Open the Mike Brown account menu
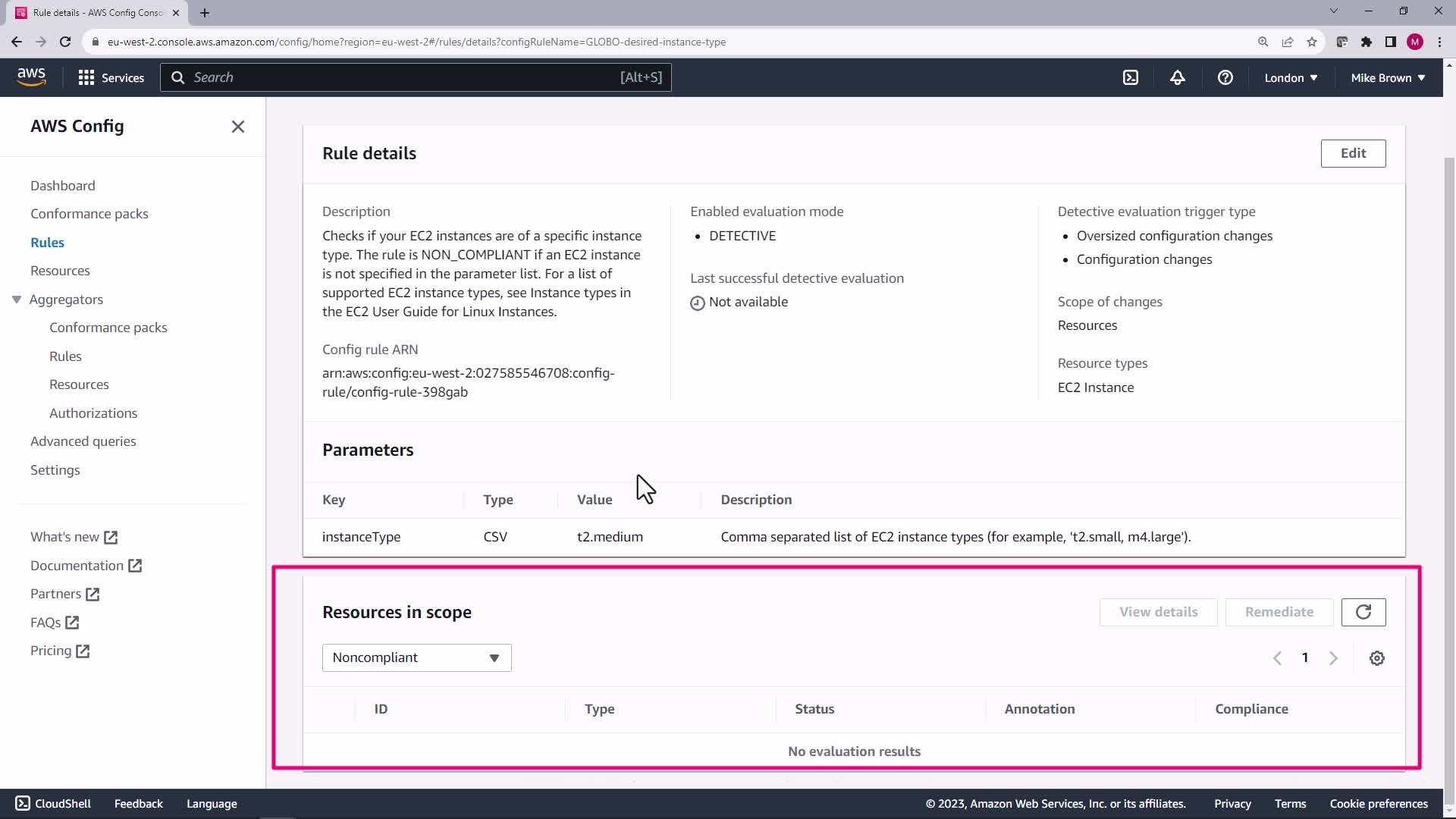The width and height of the screenshot is (1456, 819). (1388, 77)
